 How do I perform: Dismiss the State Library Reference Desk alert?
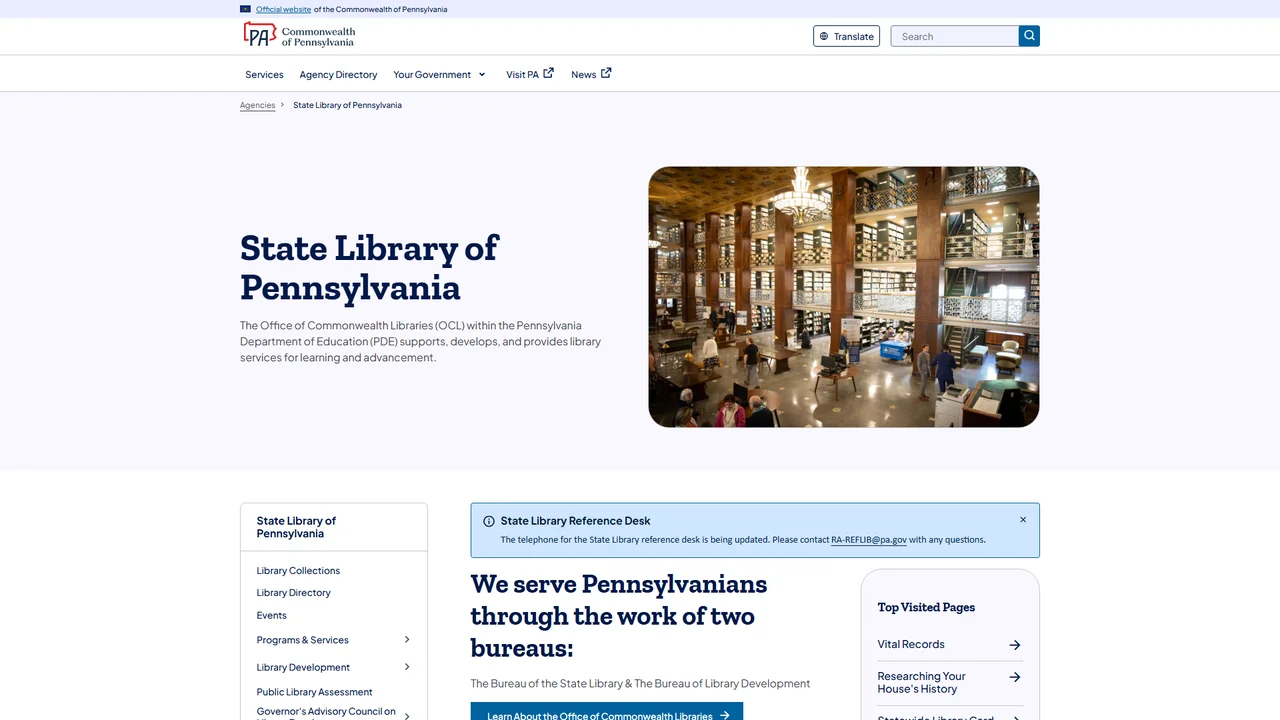1023,520
